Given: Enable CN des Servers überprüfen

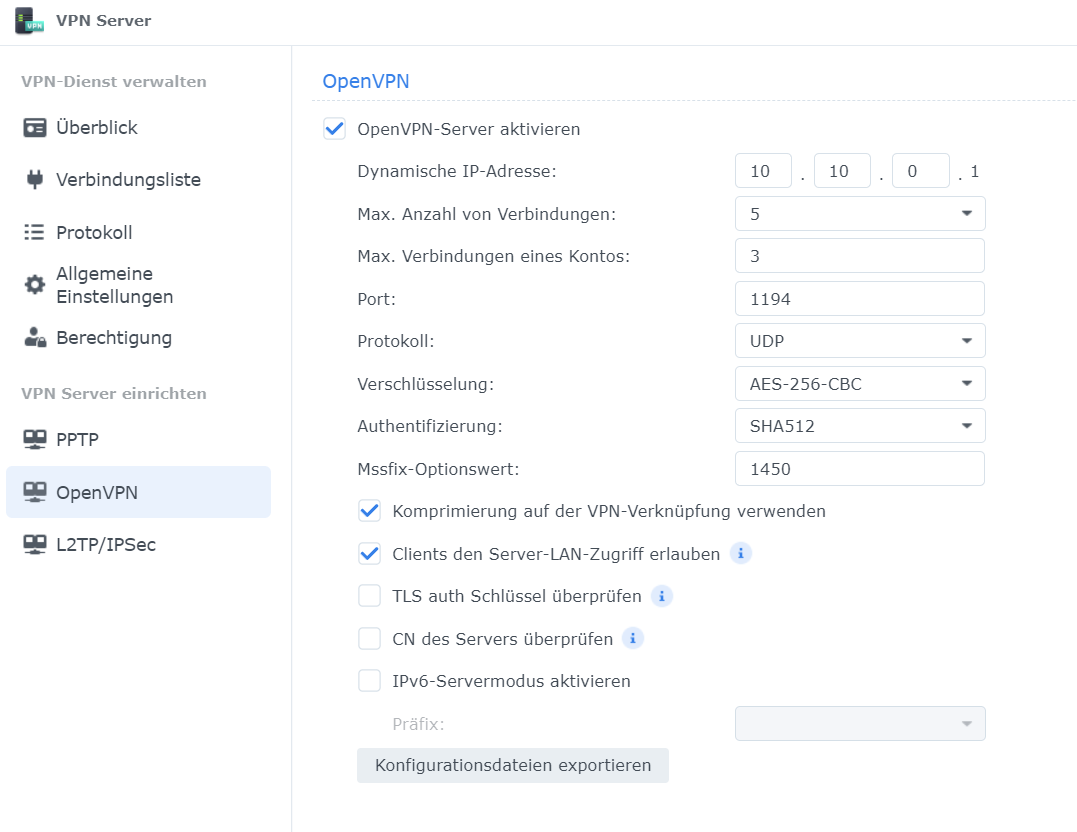Looking at the screenshot, I should coord(370,639).
